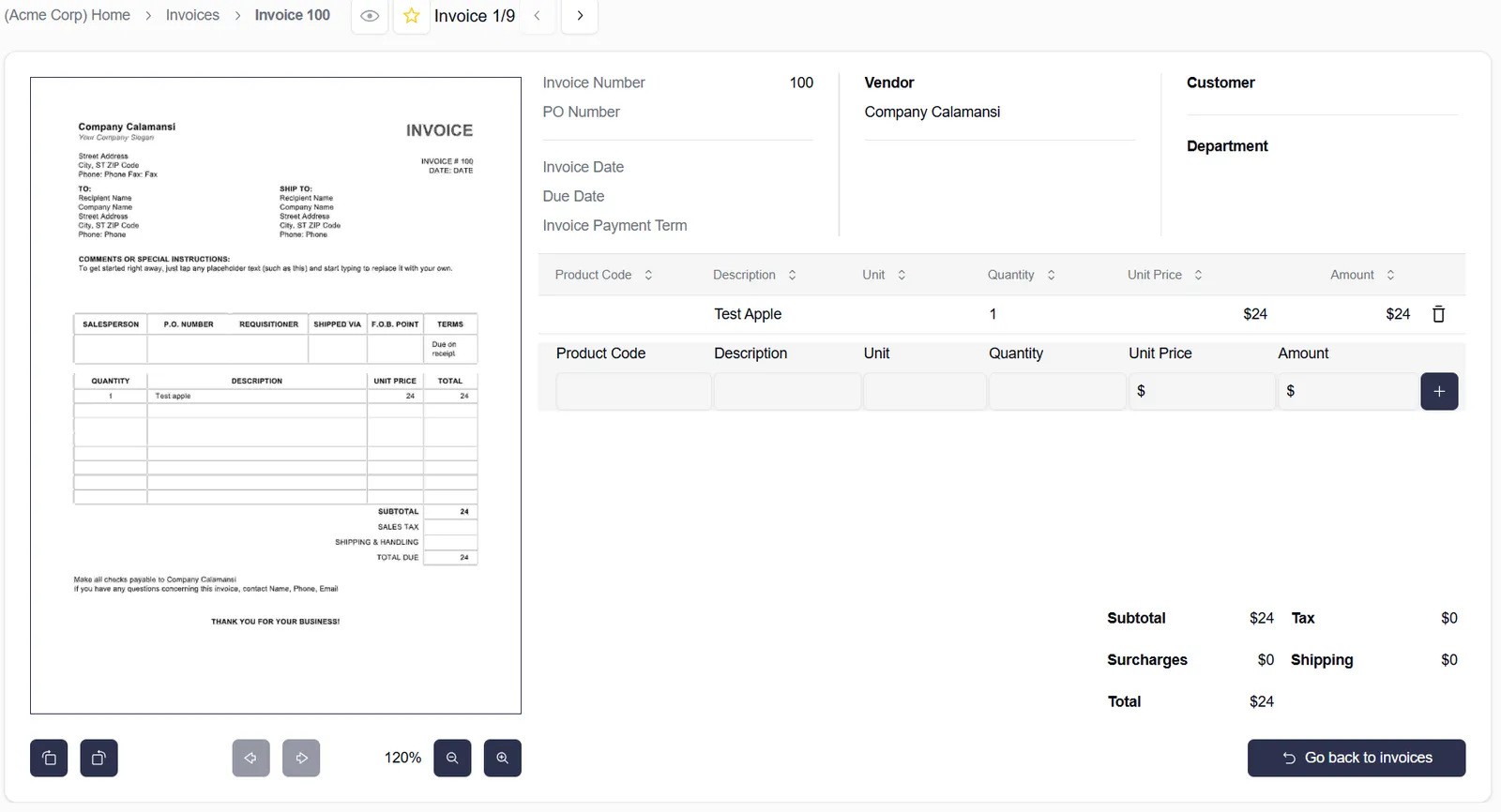Sort table by Unit column
Viewport: 1501px width, 812px height.
(x=884, y=275)
